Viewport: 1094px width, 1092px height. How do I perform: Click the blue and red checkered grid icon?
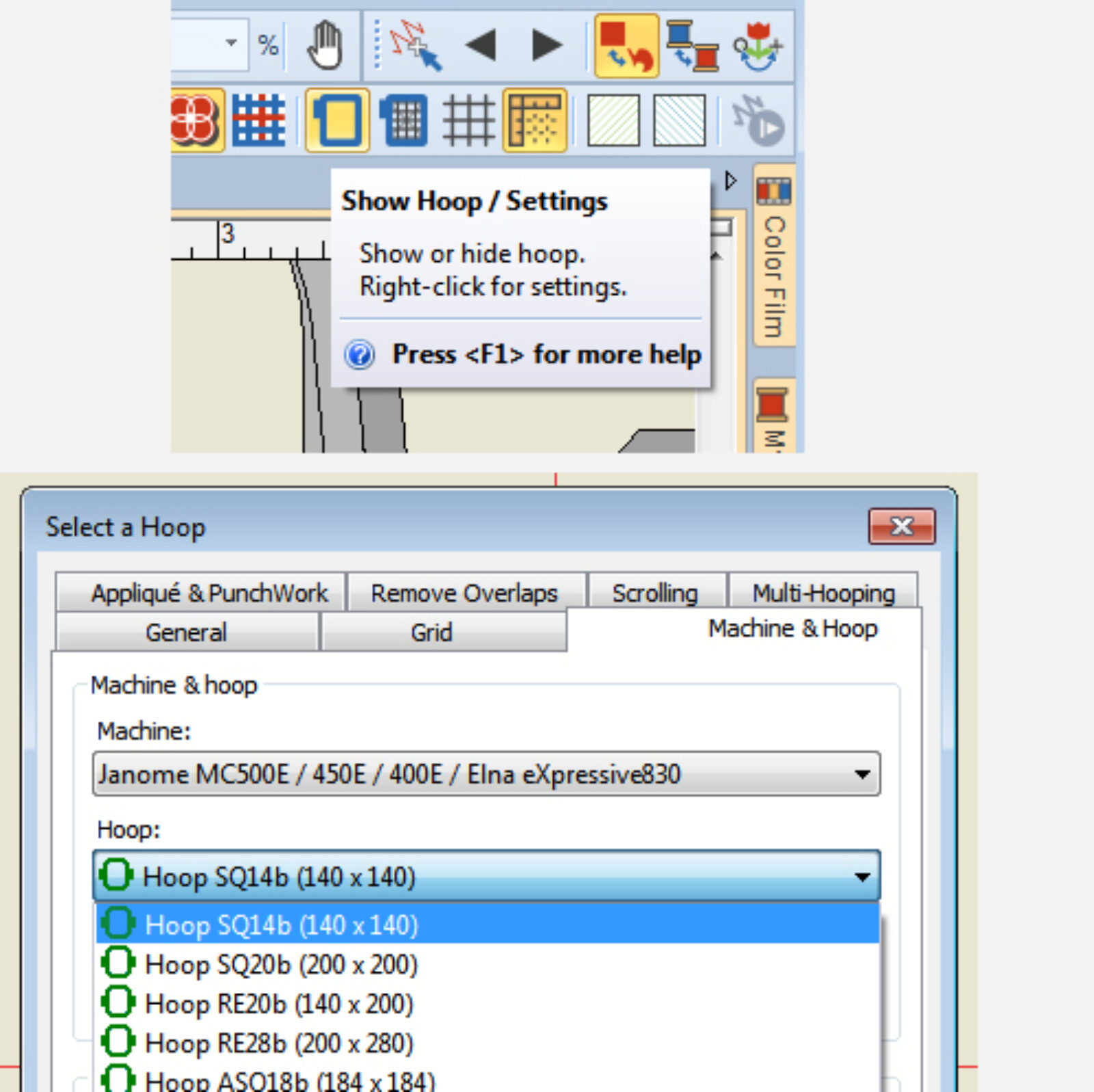pyautogui.click(x=258, y=120)
